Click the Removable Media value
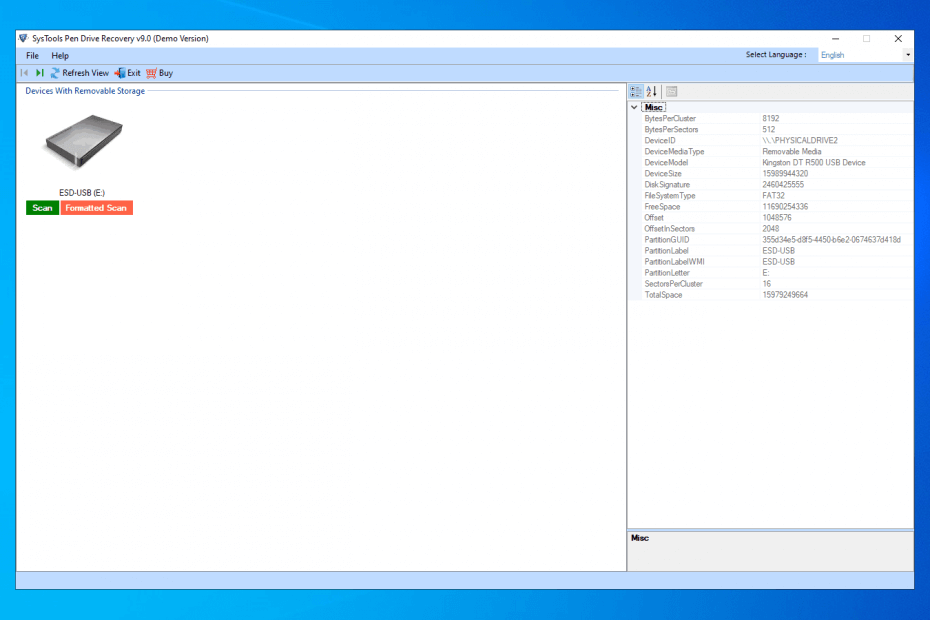The height and width of the screenshot is (620, 930). pos(792,152)
